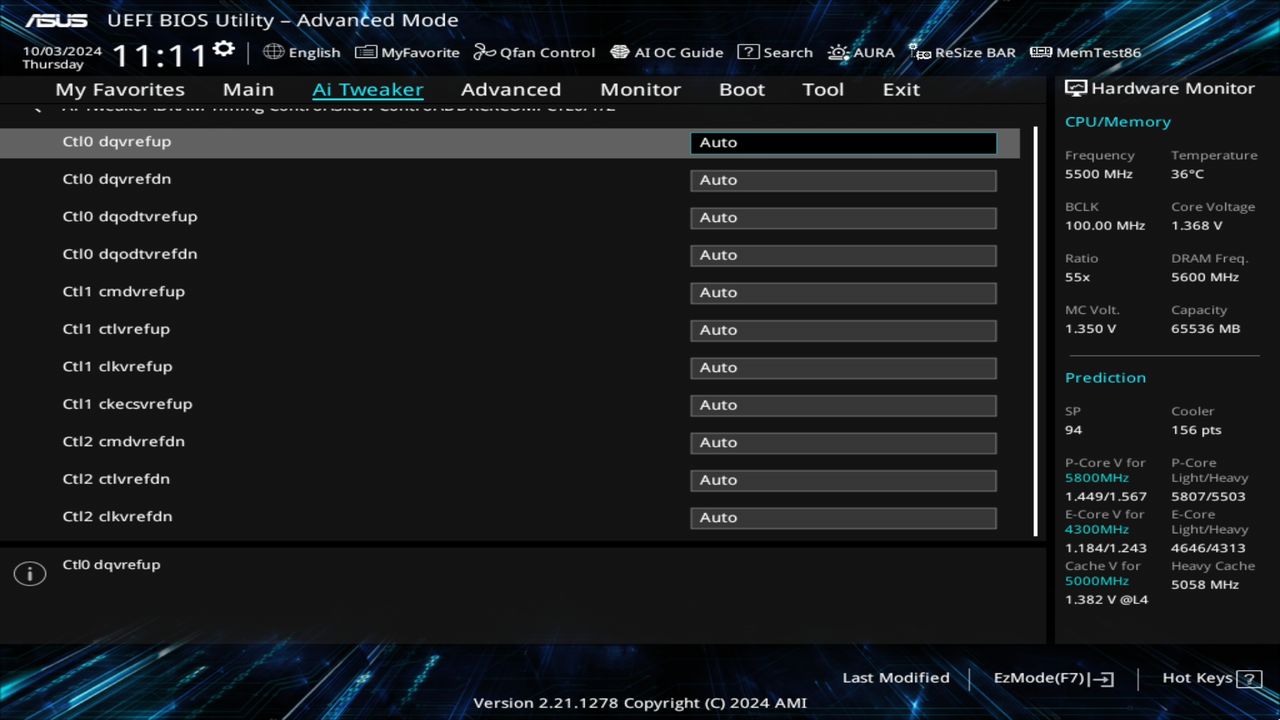View Last Modified changes list
Image resolution: width=1280 pixels, height=720 pixels.
click(895, 677)
